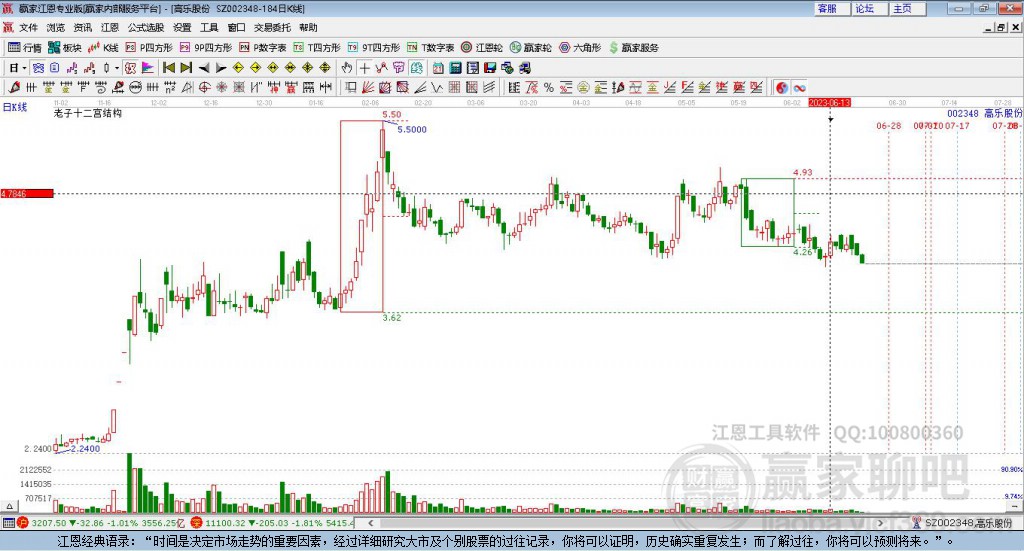Click the up-arrow button beside volume panel

[9, 507]
